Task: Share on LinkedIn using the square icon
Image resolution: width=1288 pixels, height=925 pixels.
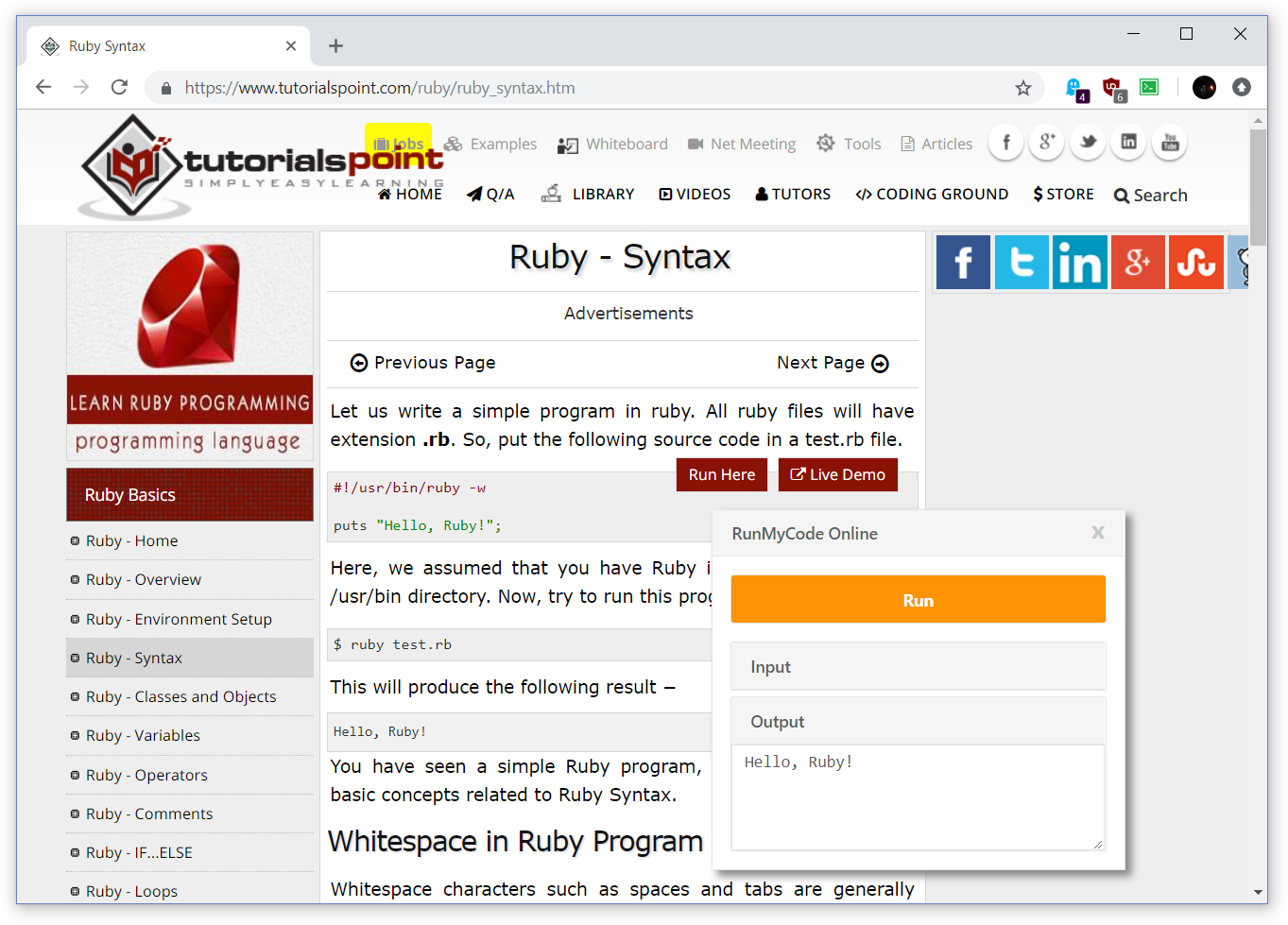Action: point(1079,263)
